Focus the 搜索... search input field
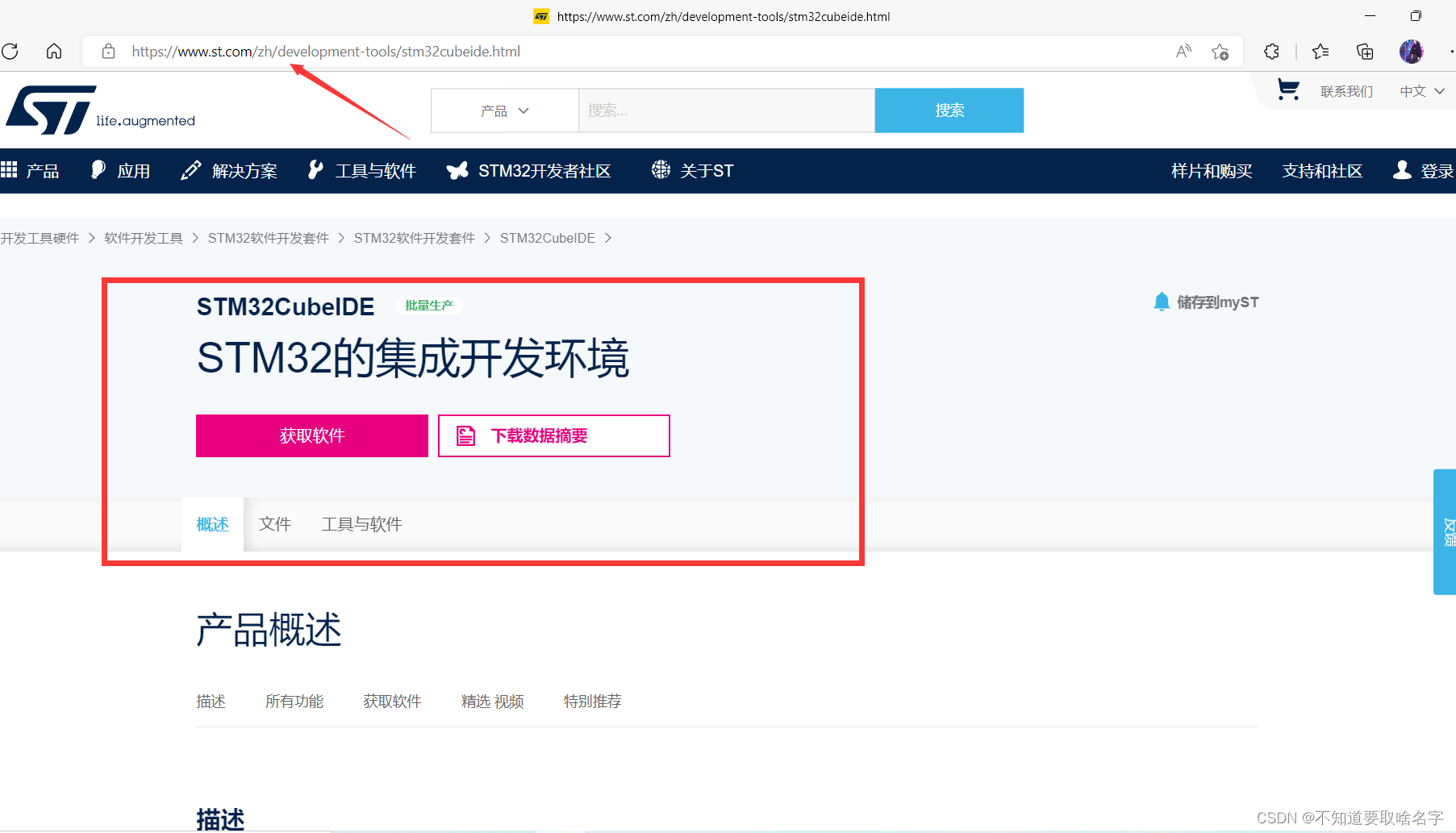Screen dimensions: 1456x833 pos(727,110)
